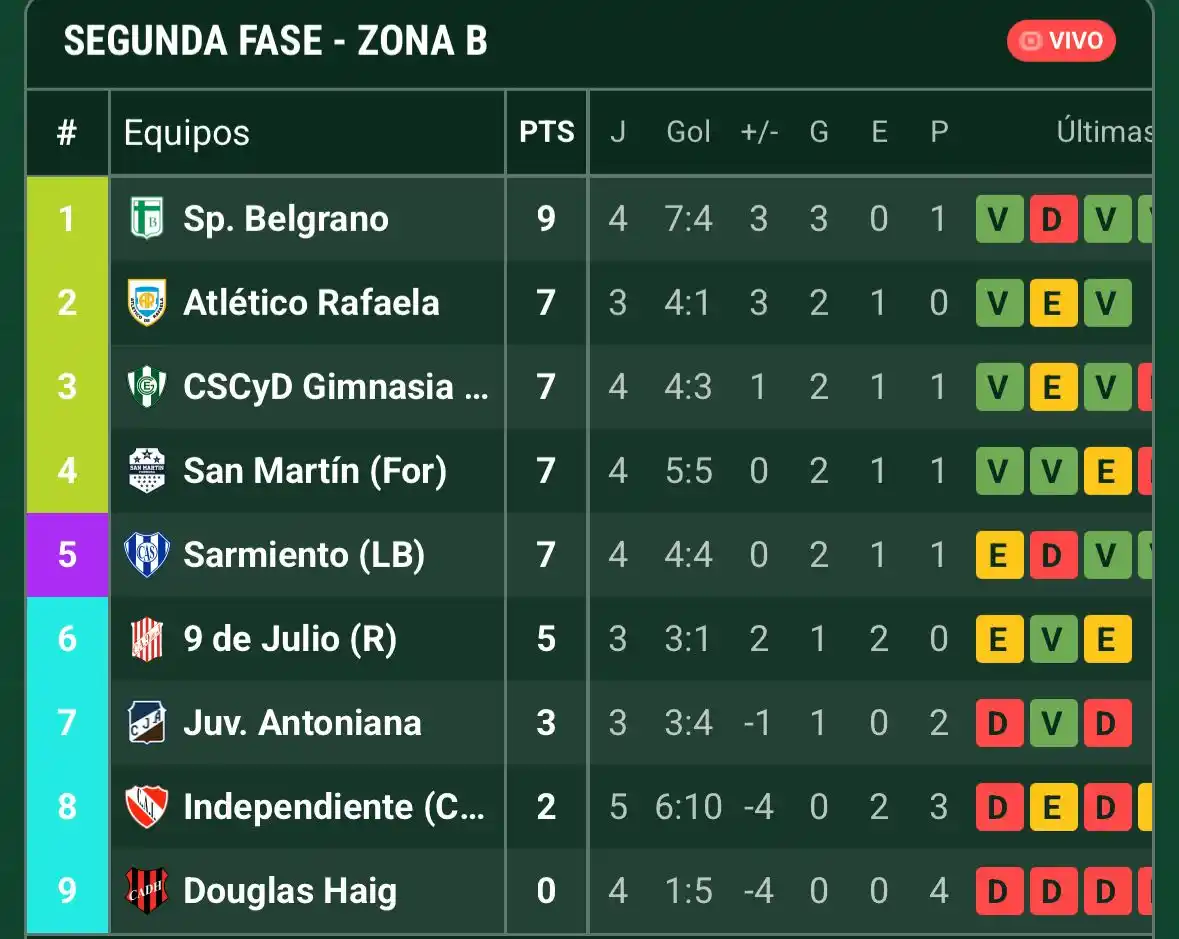Select the Atlético Rafaela club logo
This screenshot has width=1179, height=939.
click(146, 302)
